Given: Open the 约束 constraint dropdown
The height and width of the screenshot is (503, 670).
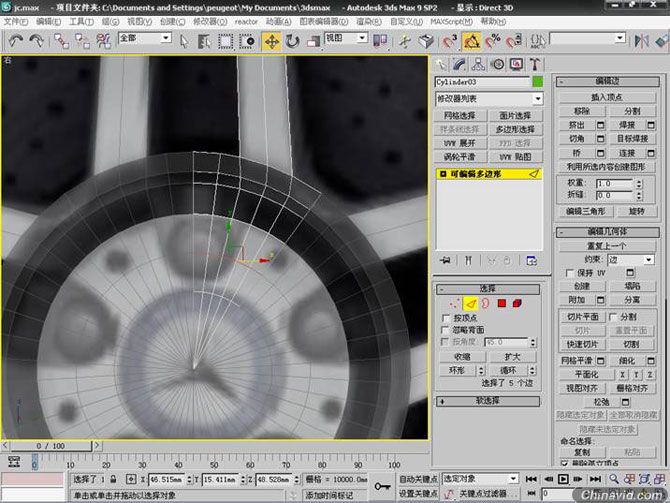Looking at the screenshot, I should [x=632, y=259].
